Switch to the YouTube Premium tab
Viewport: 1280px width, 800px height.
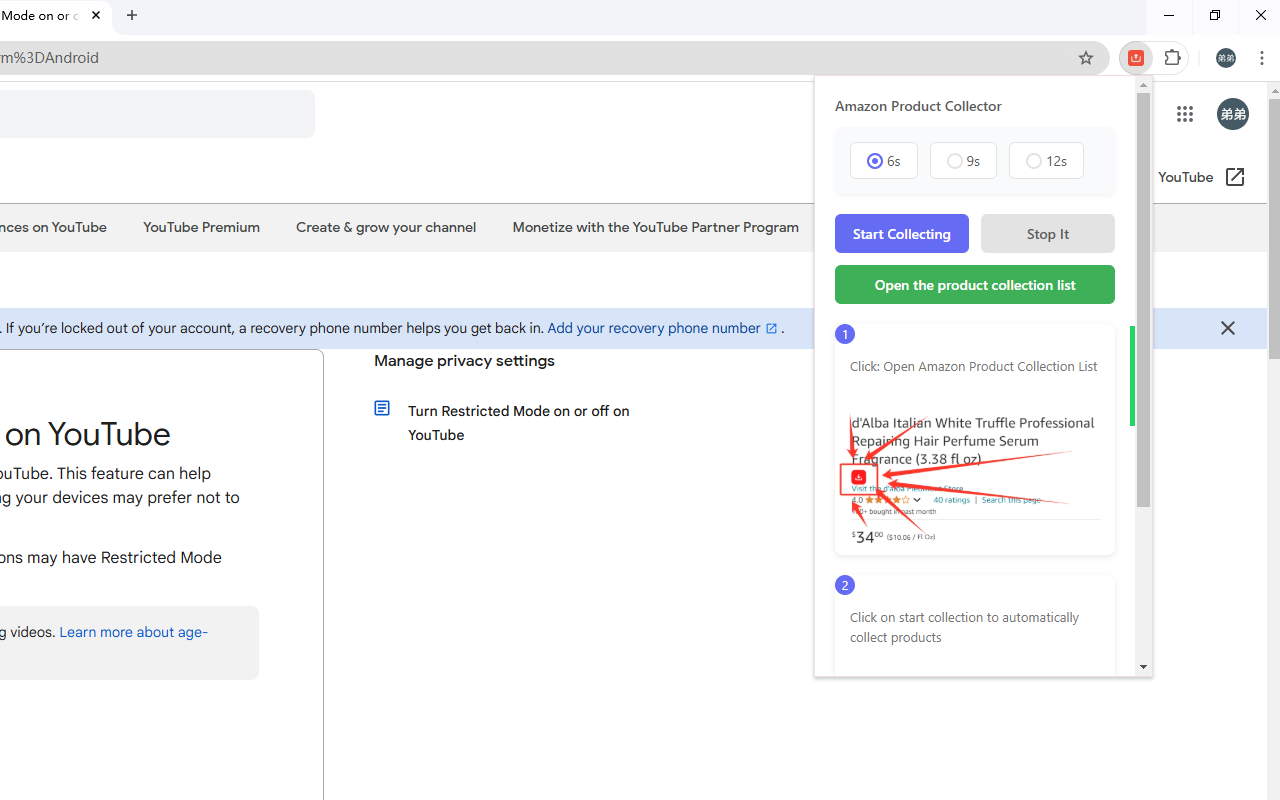(201, 227)
